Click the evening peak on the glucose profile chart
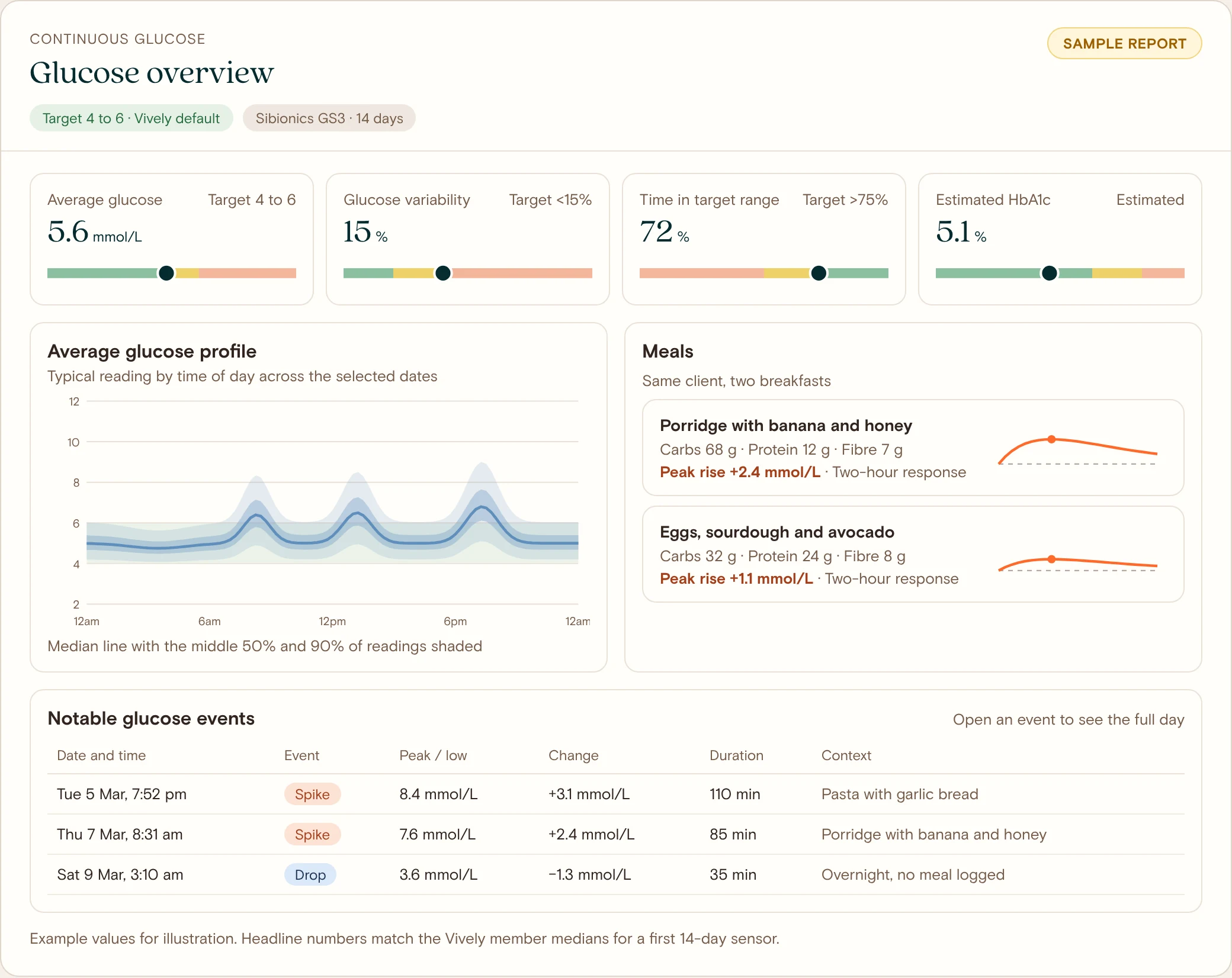The image size is (1232, 978). (483, 507)
